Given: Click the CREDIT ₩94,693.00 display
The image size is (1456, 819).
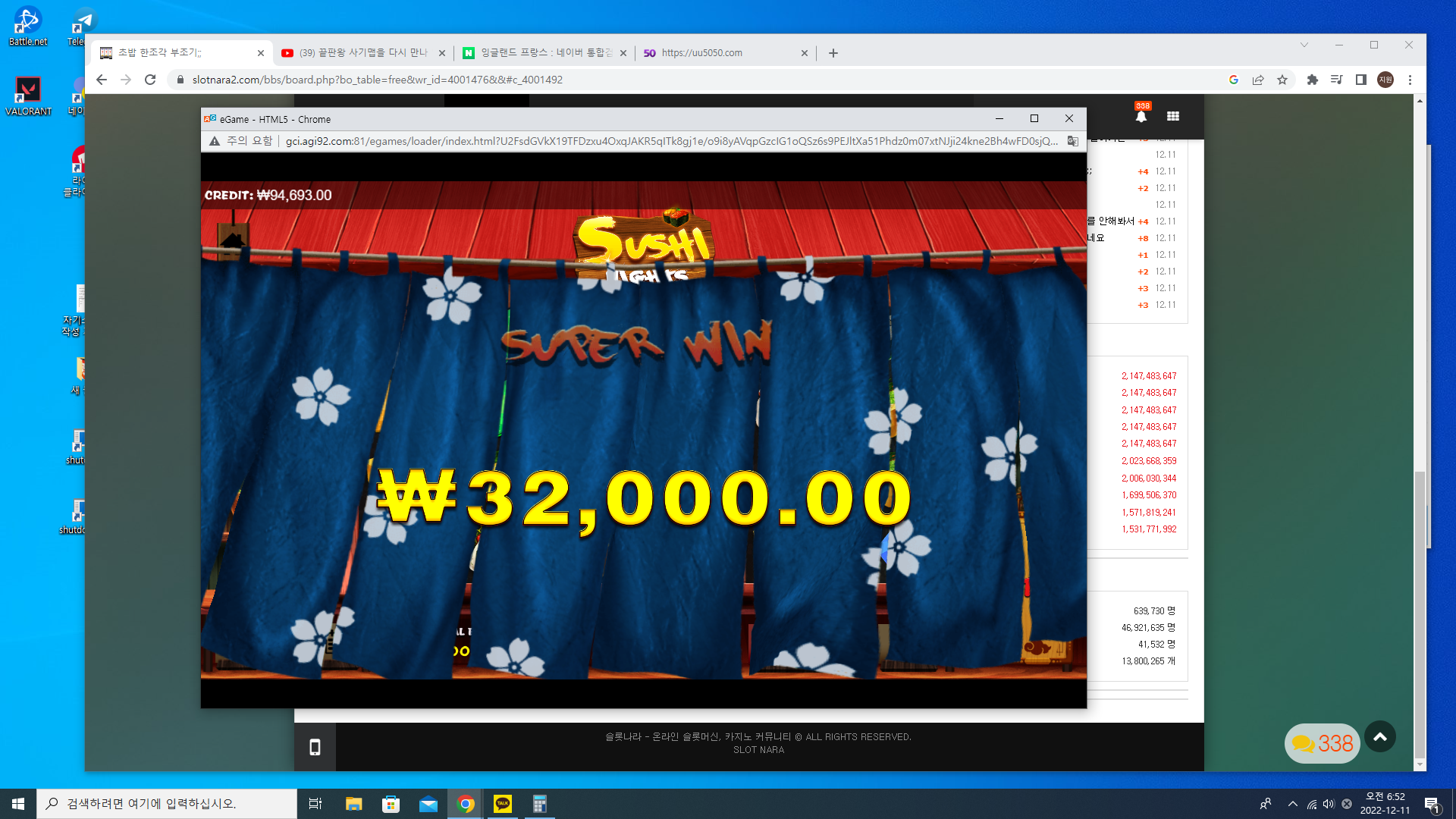Looking at the screenshot, I should click(268, 195).
